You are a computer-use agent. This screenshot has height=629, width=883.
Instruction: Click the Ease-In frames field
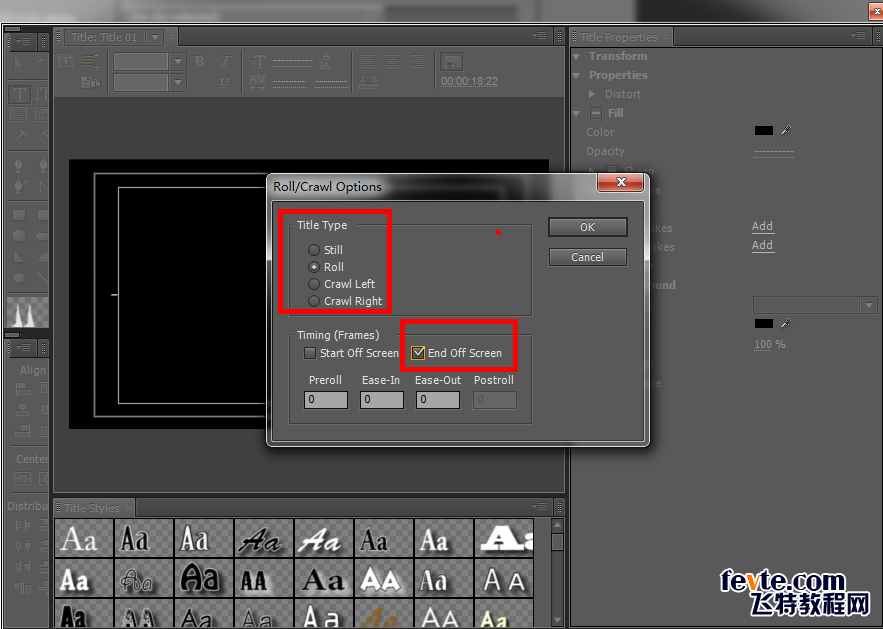[382, 400]
